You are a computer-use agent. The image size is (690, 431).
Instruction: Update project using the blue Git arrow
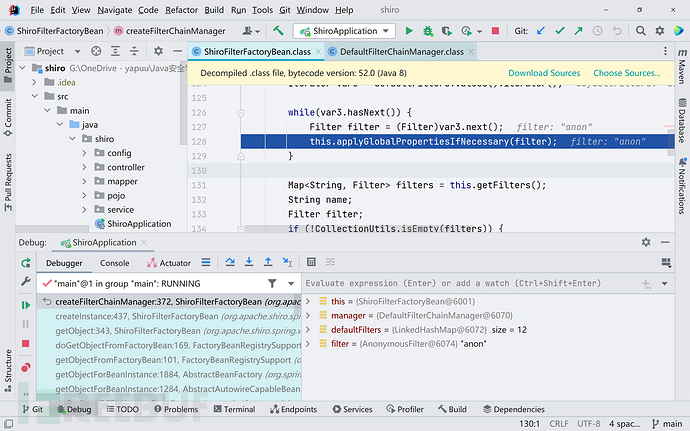(x=541, y=31)
